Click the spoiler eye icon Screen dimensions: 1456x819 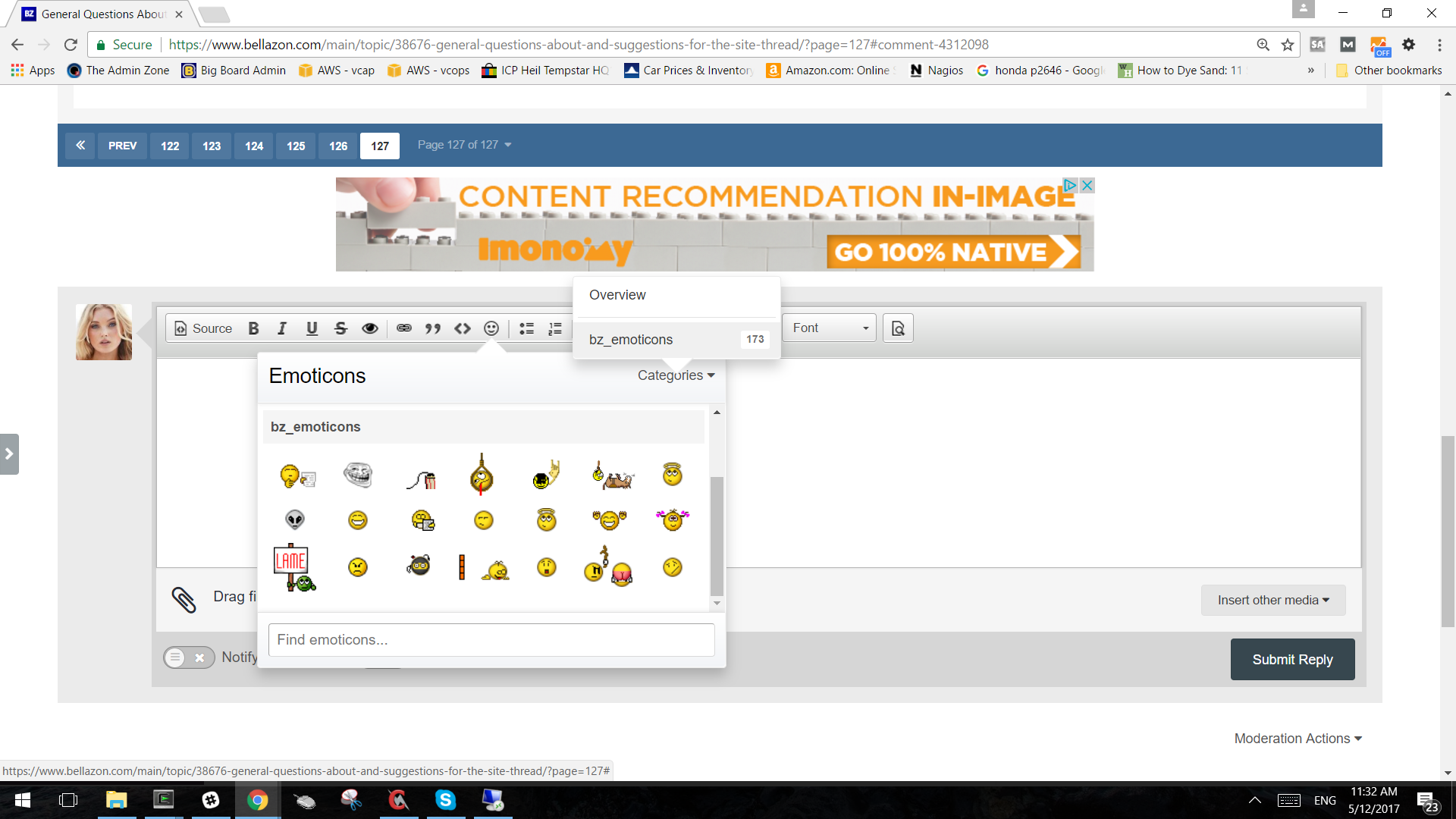point(369,328)
